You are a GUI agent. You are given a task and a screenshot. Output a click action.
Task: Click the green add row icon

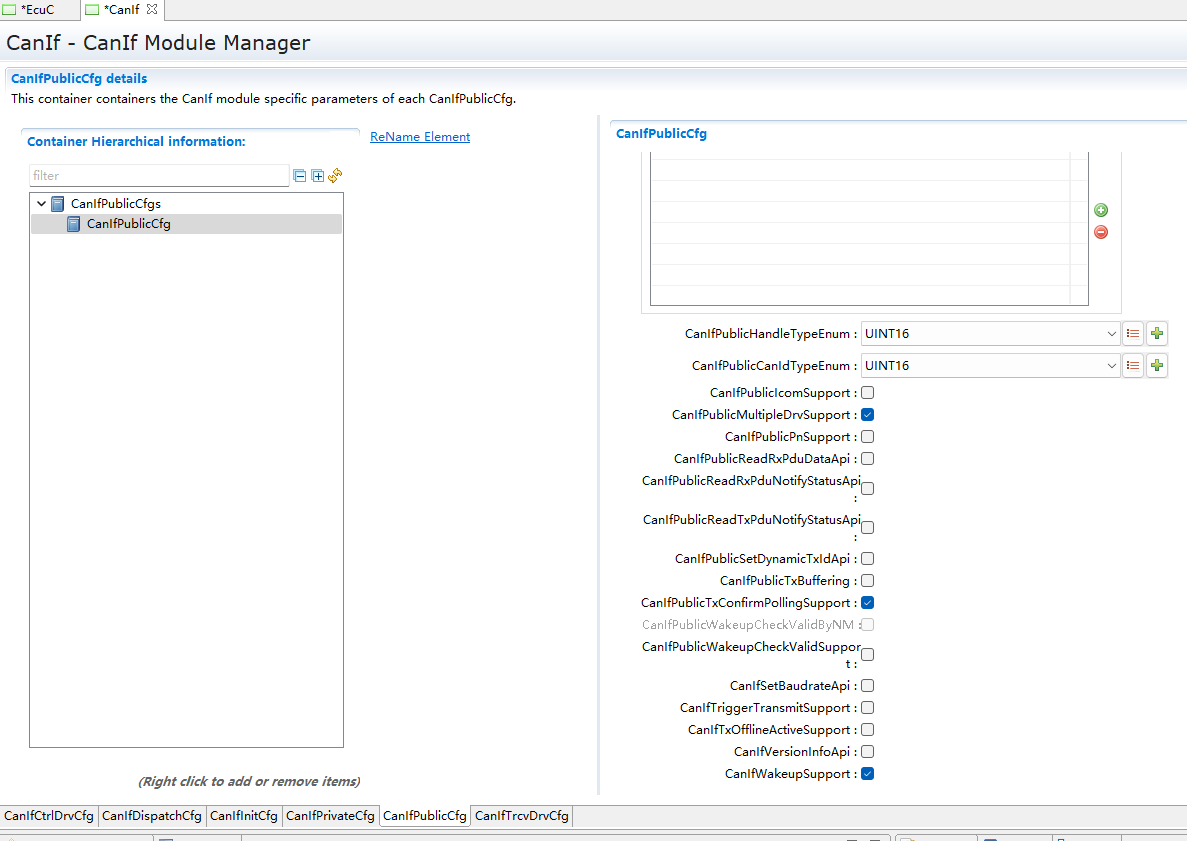pyautogui.click(x=1101, y=210)
